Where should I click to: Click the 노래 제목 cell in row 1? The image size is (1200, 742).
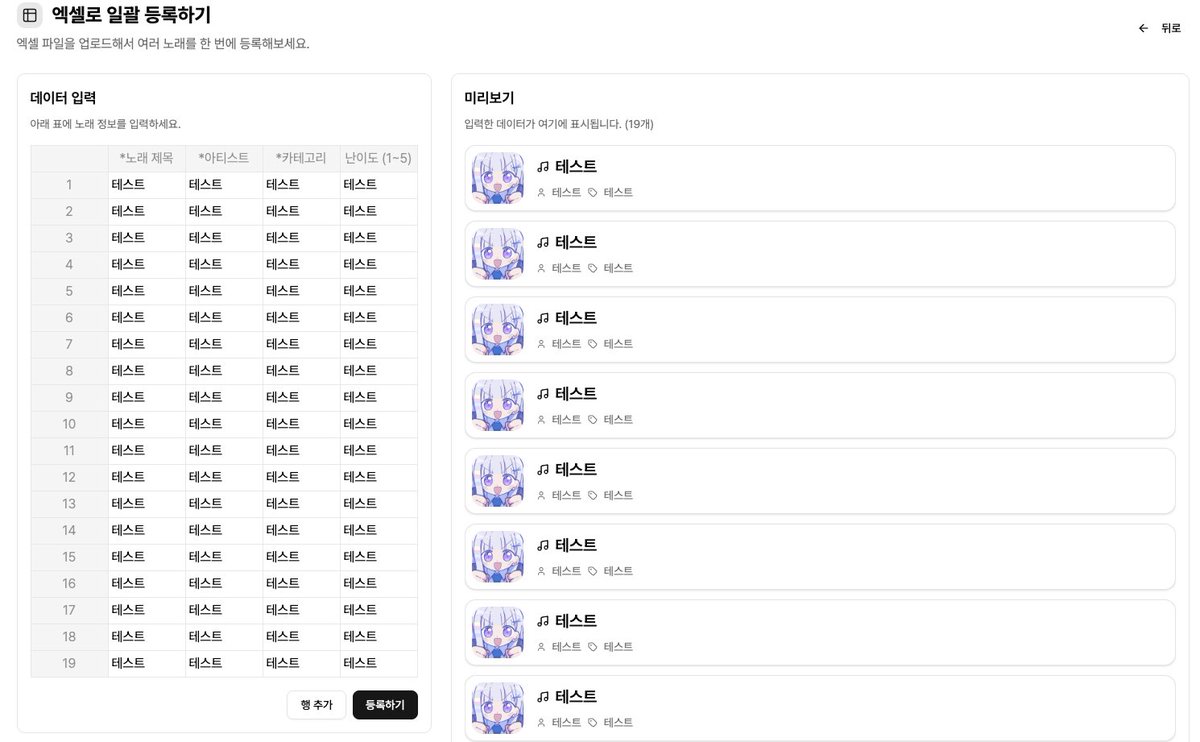point(147,185)
